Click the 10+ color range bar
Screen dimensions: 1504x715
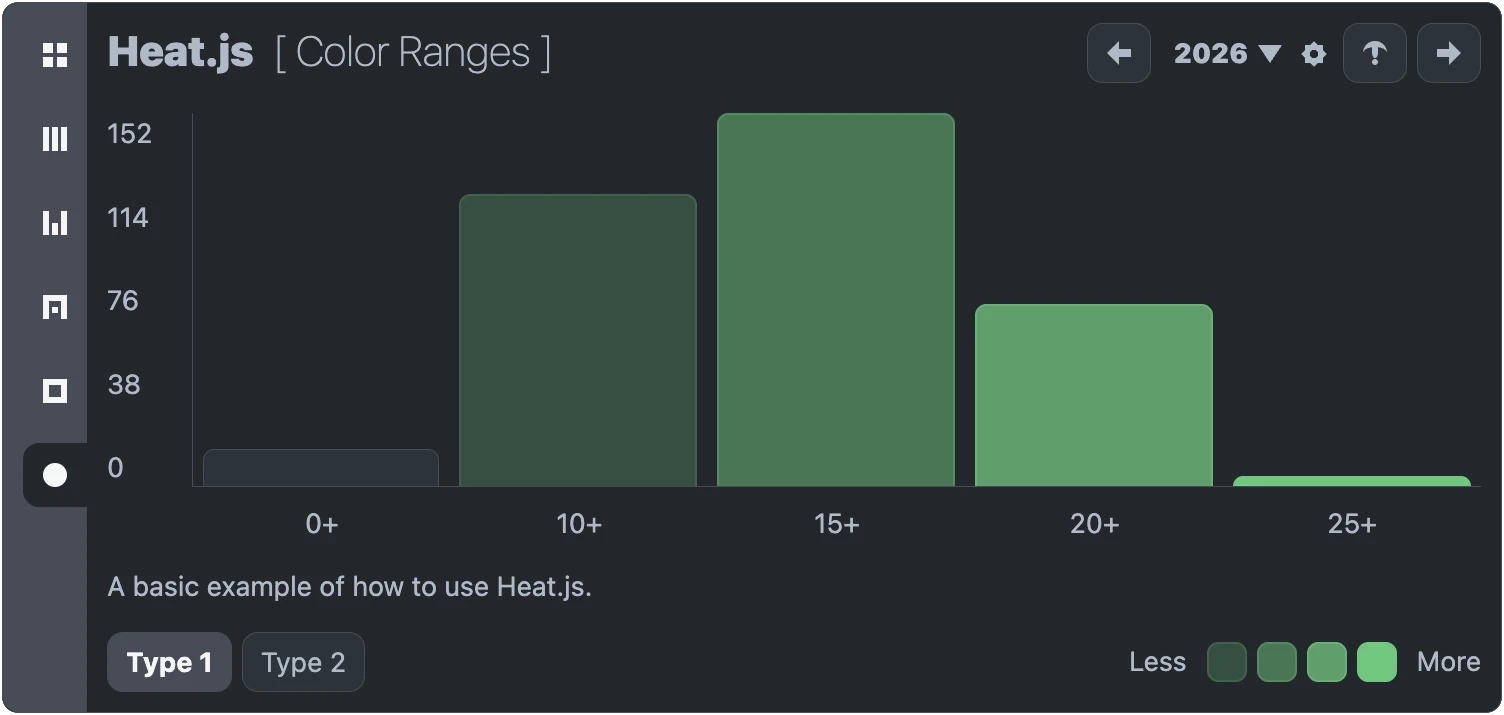click(x=578, y=340)
